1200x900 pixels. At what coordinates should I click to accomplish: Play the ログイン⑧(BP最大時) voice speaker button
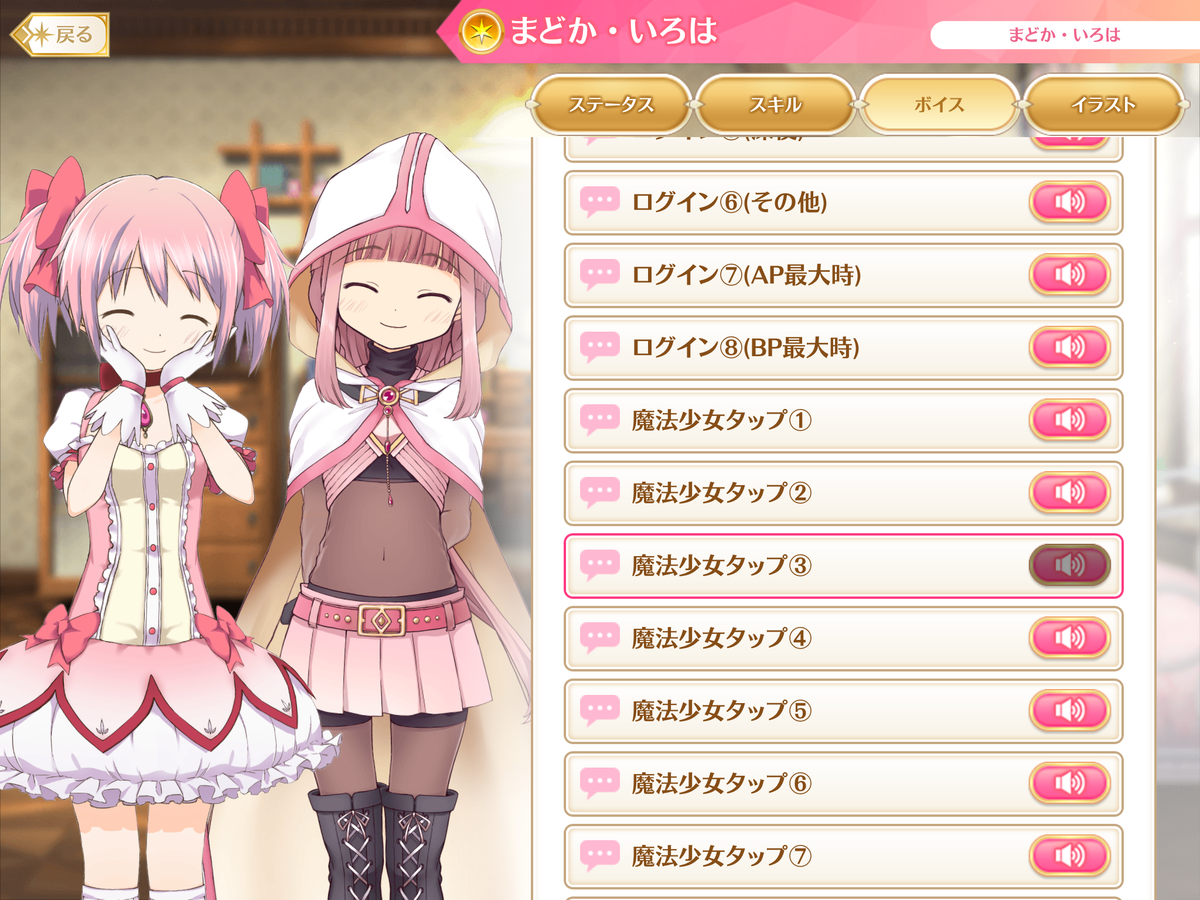(1069, 347)
